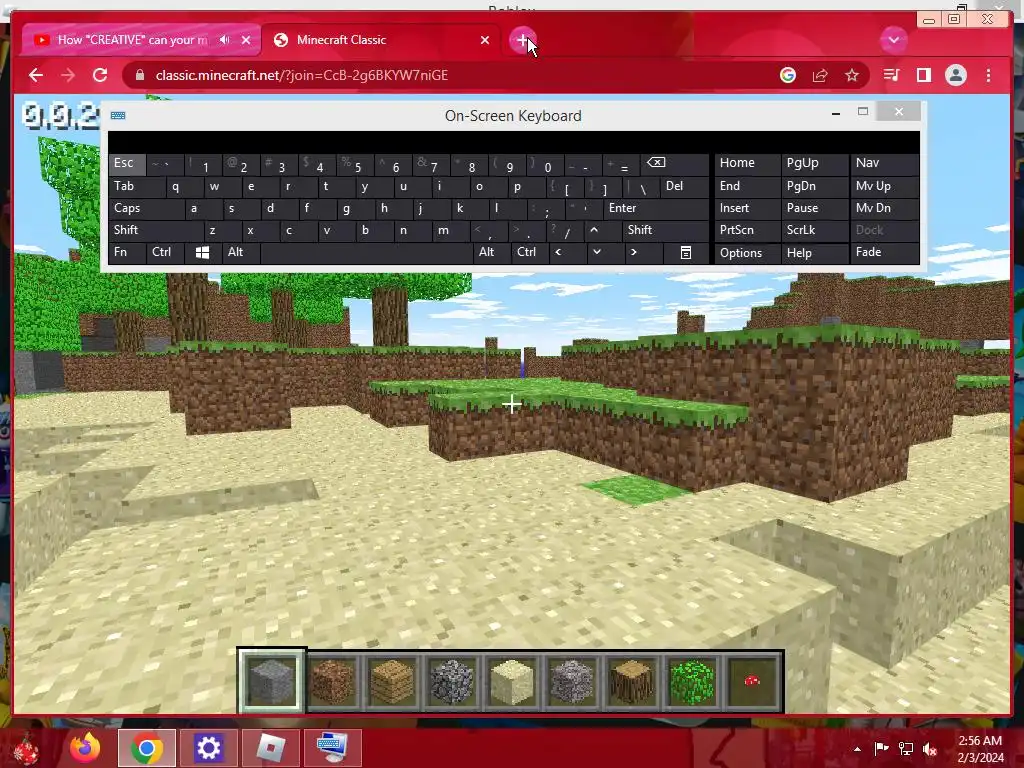
Task: Click the Chrome taskbar icon
Action: click(147, 748)
